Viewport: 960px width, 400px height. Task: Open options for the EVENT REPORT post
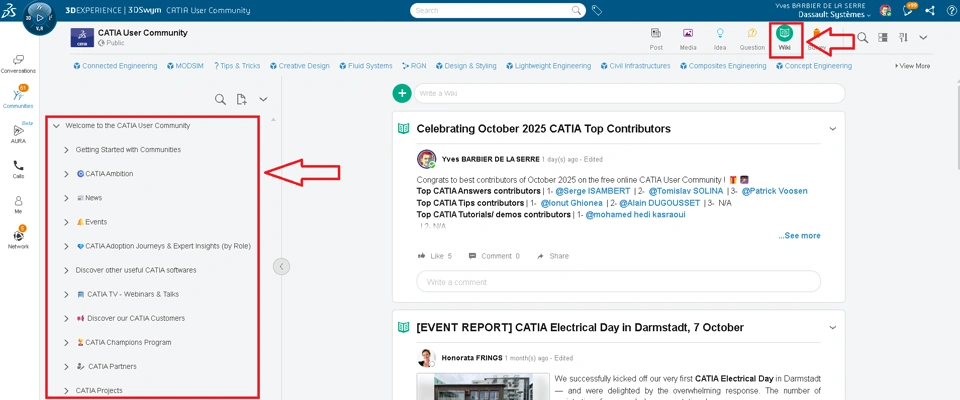click(832, 328)
